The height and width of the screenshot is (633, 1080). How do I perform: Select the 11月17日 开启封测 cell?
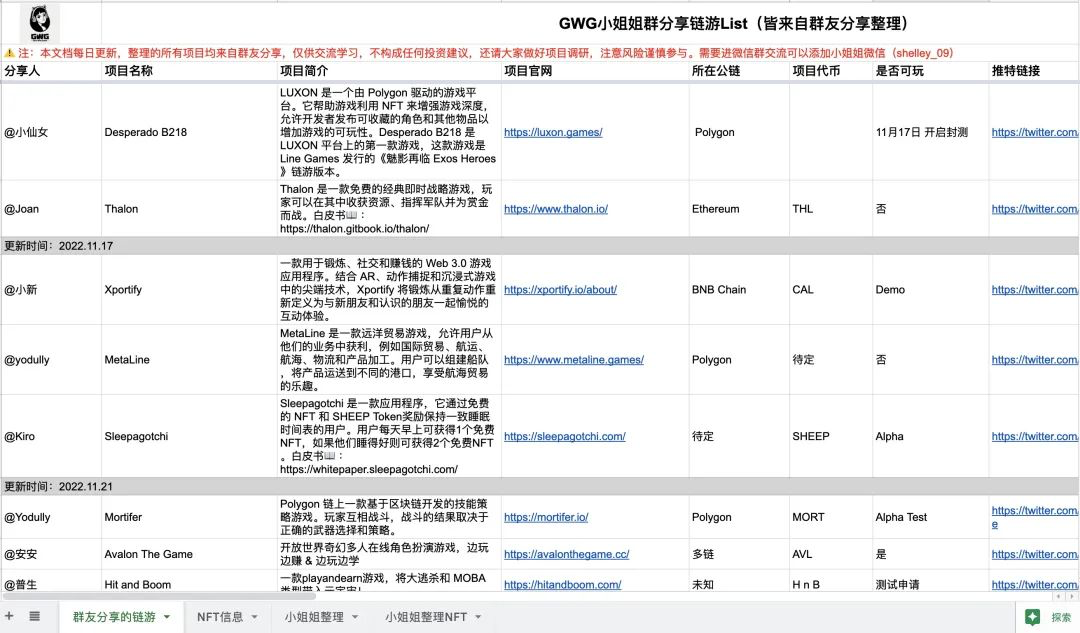pos(931,132)
